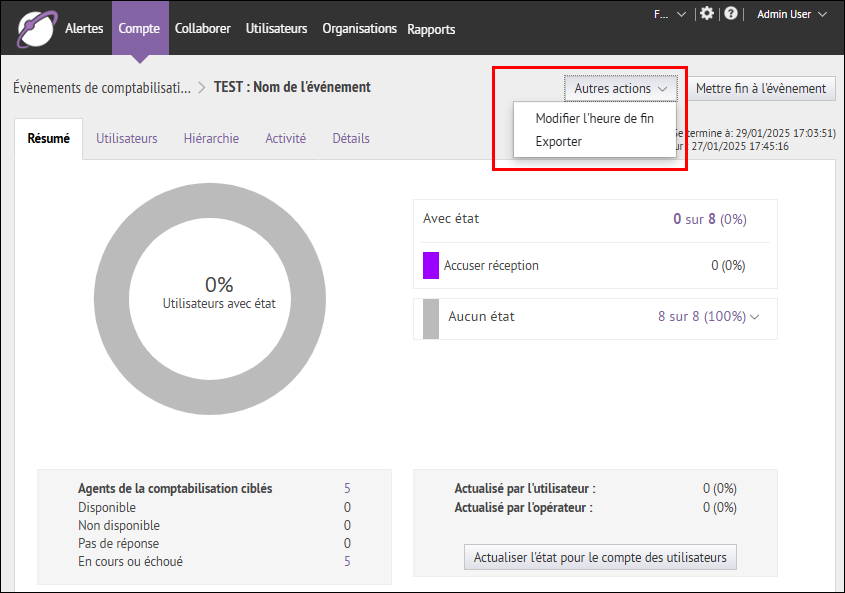The image size is (845, 593).
Task: Open the Admin User account menu
Action: [x=792, y=14]
